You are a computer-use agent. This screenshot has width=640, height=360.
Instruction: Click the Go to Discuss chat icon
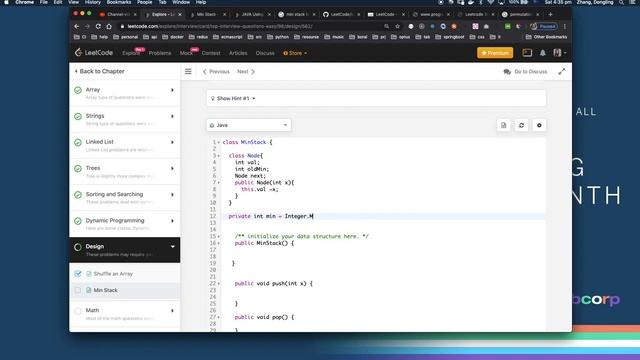click(x=507, y=72)
